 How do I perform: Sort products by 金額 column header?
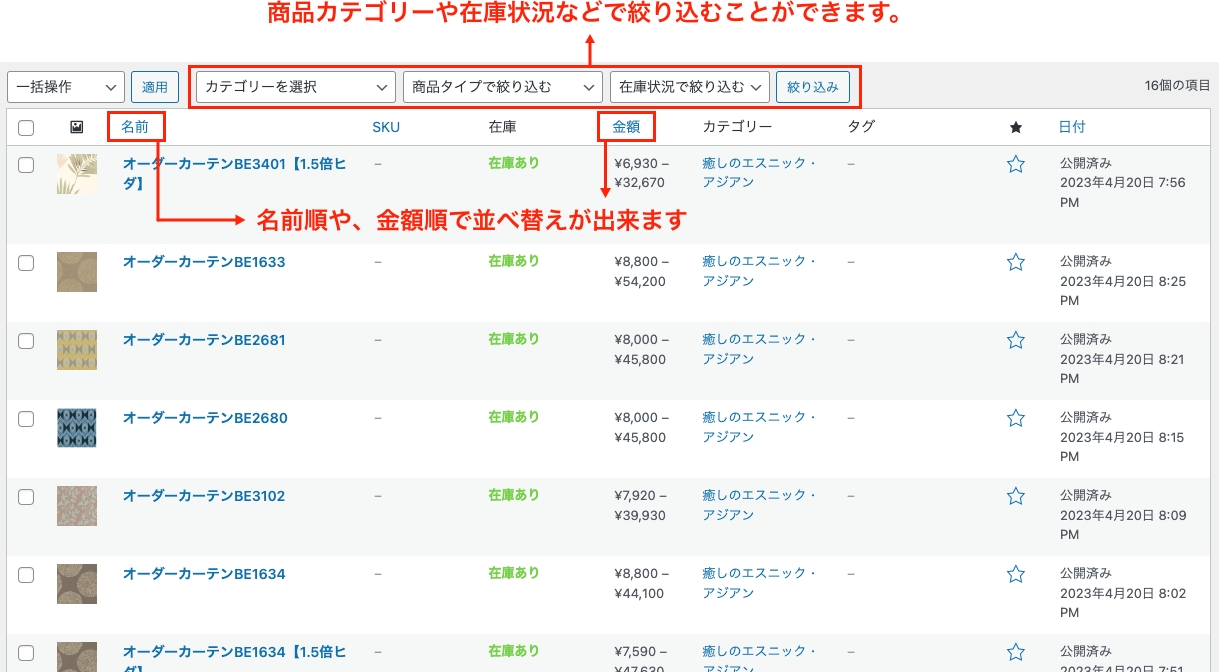pyautogui.click(x=626, y=127)
